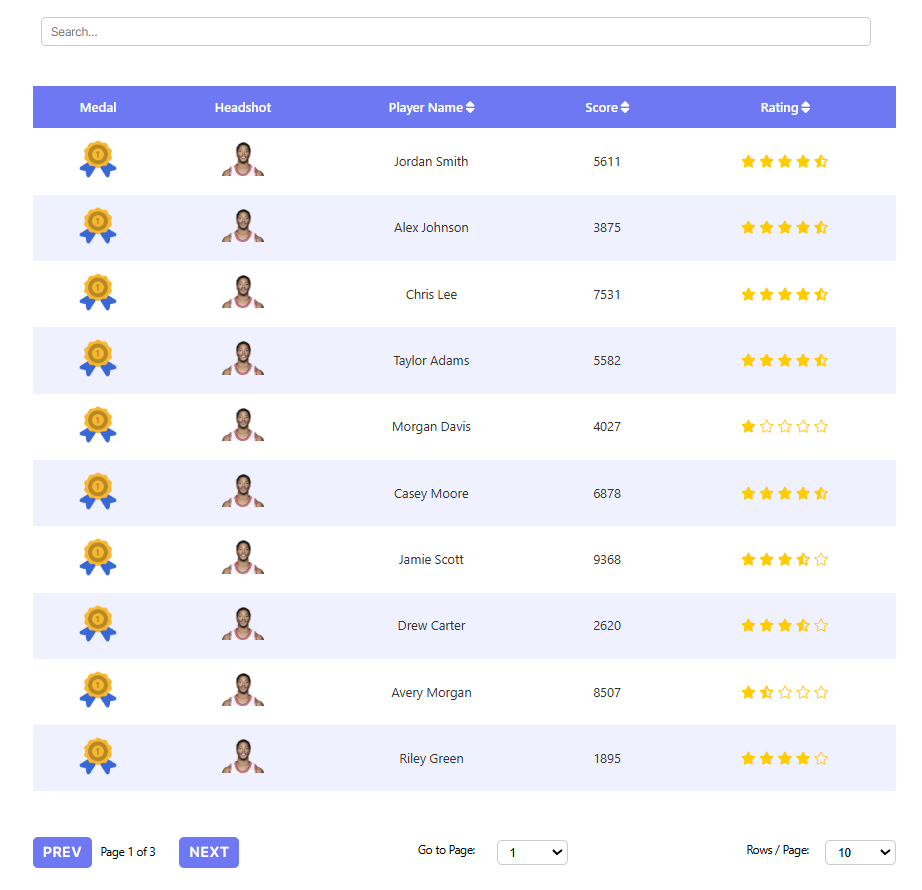Click the medal icon in Chris Lee's row
922x890 pixels.
[98, 292]
